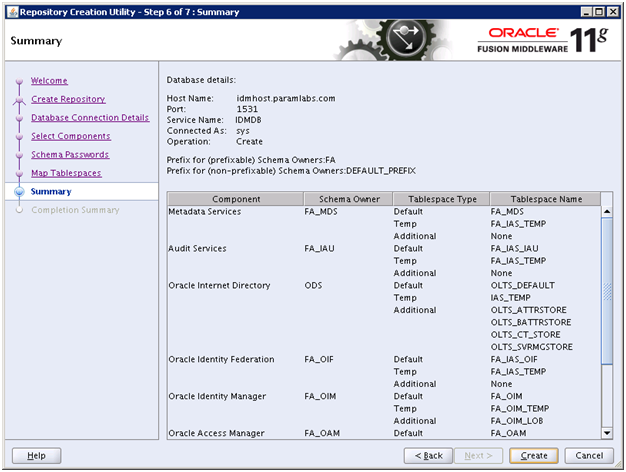Click the port value 1531

click(x=247, y=109)
